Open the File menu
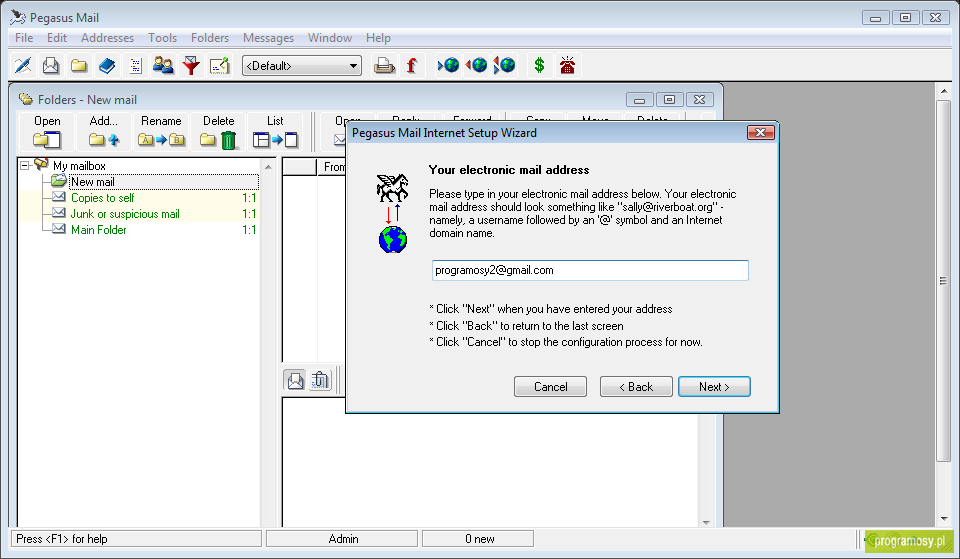 pyautogui.click(x=24, y=38)
